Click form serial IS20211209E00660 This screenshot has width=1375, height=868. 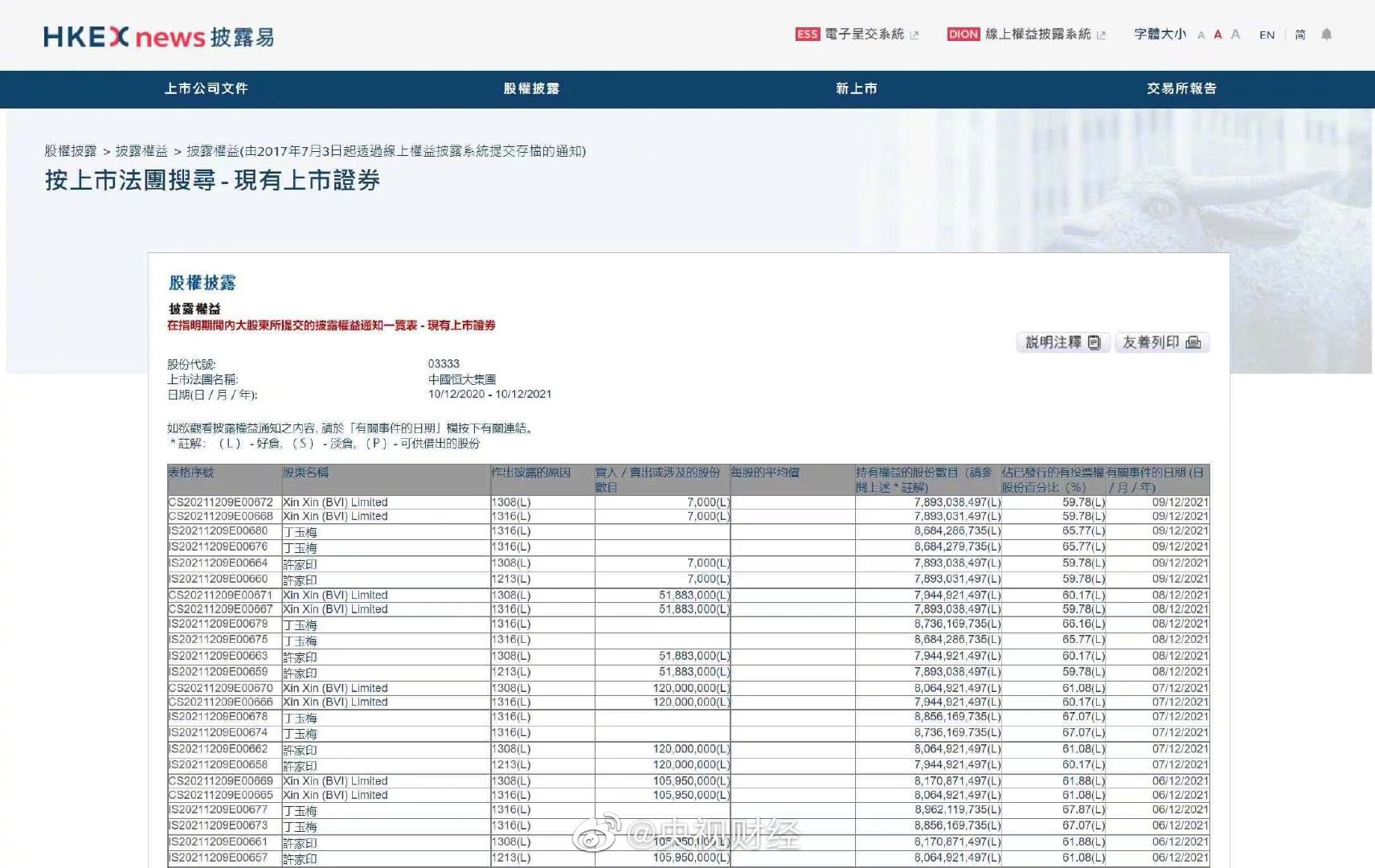(218, 579)
